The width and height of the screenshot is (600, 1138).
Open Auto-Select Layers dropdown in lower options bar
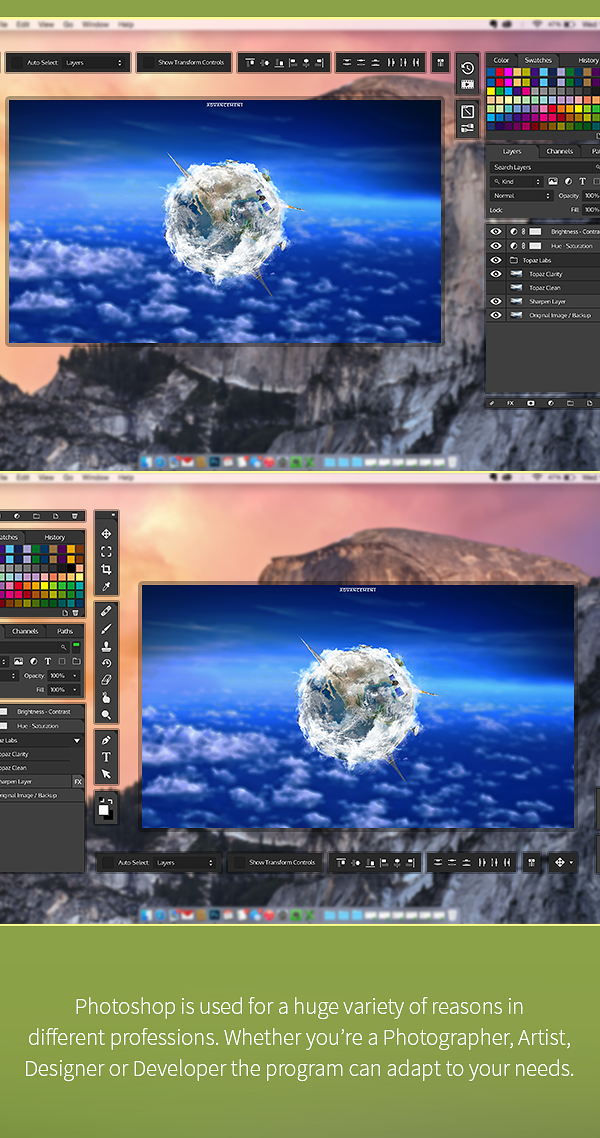coord(186,863)
